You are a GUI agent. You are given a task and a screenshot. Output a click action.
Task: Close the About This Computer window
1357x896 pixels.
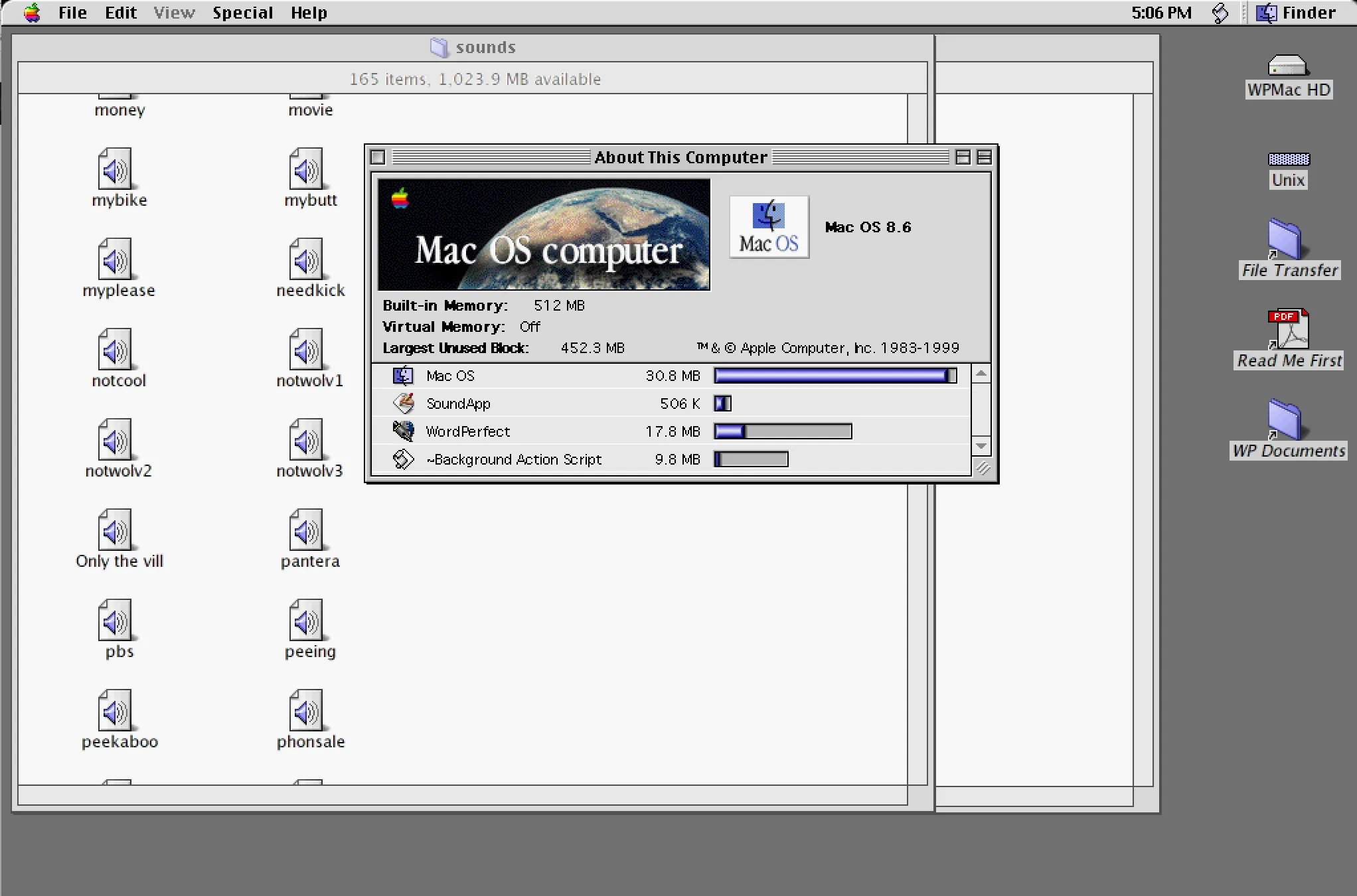point(378,157)
